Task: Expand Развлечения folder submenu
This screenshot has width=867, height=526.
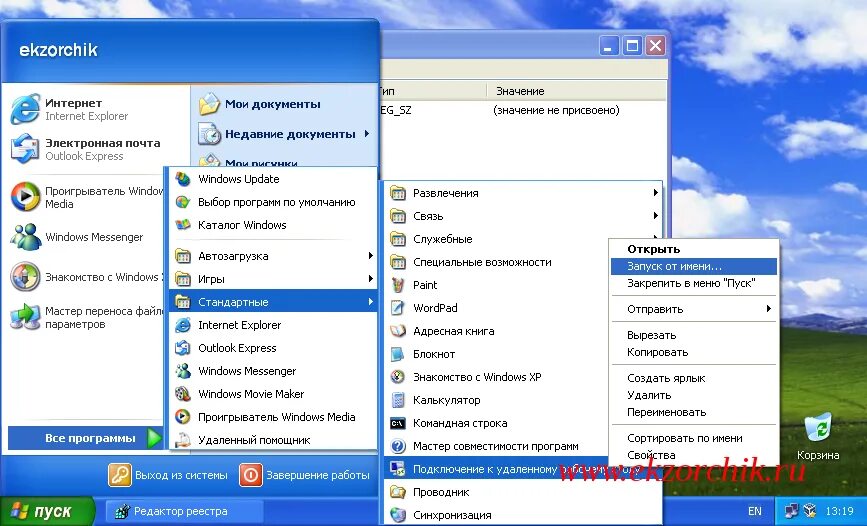Action: (x=523, y=193)
